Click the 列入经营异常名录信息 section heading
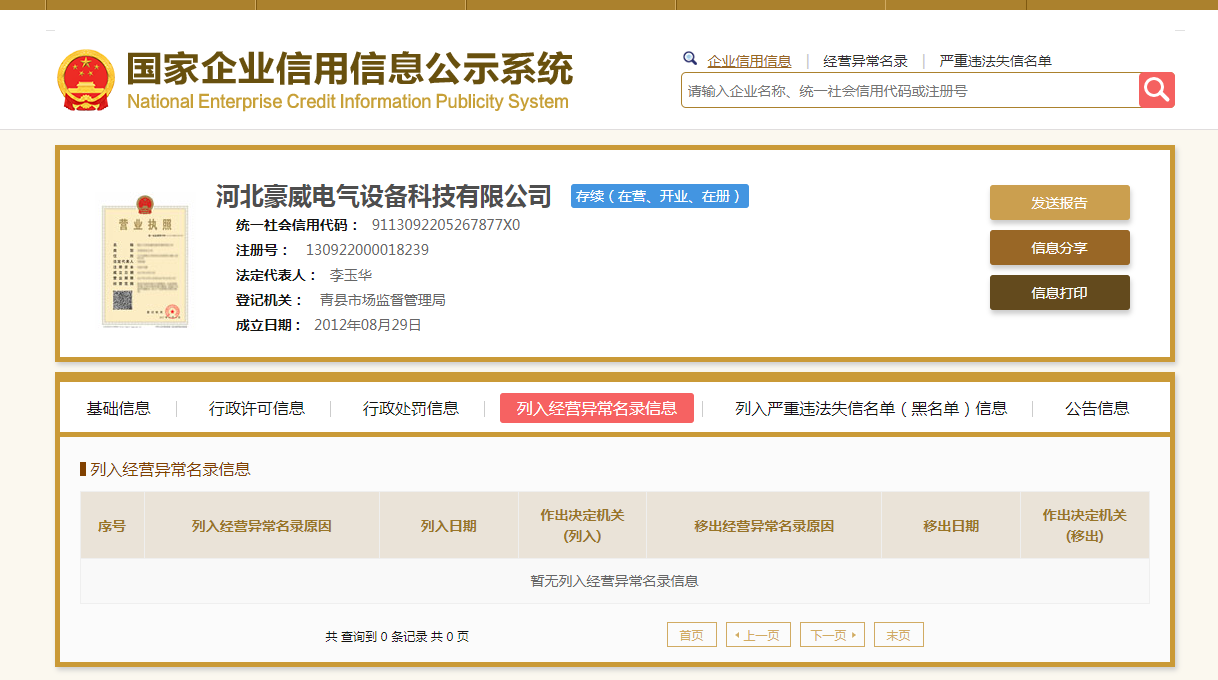This screenshot has height=680, width=1218. pyautogui.click(x=170, y=469)
